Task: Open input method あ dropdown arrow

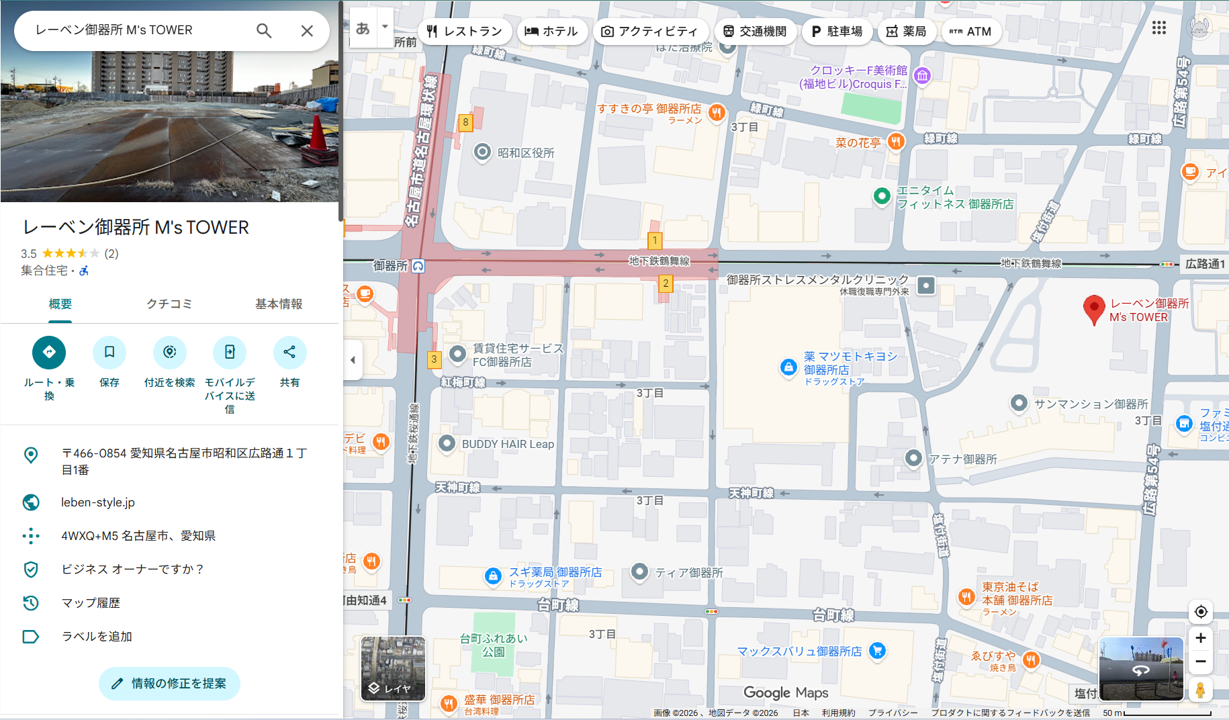Action: pos(385,28)
